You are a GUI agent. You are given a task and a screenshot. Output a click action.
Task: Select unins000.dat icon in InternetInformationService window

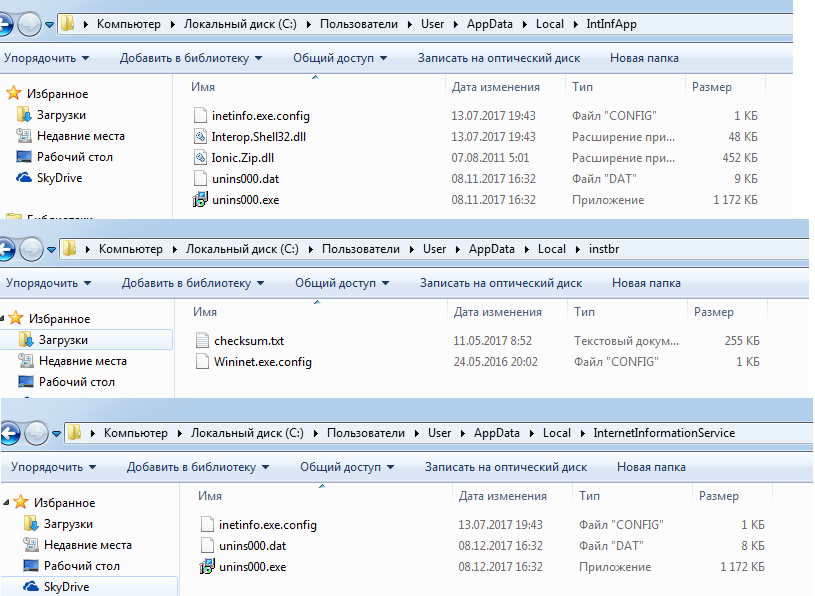point(207,546)
